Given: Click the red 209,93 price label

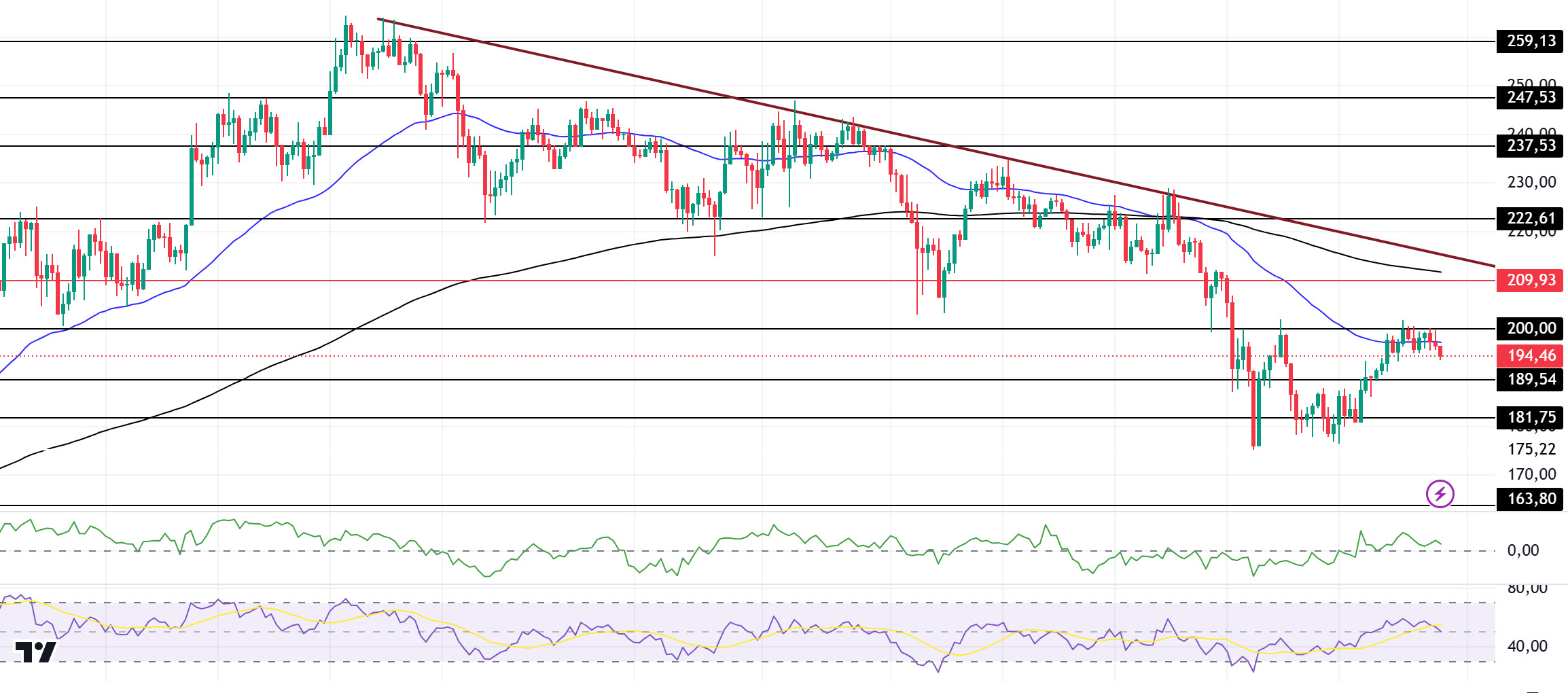Looking at the screenshot, I should point(1530,281).
